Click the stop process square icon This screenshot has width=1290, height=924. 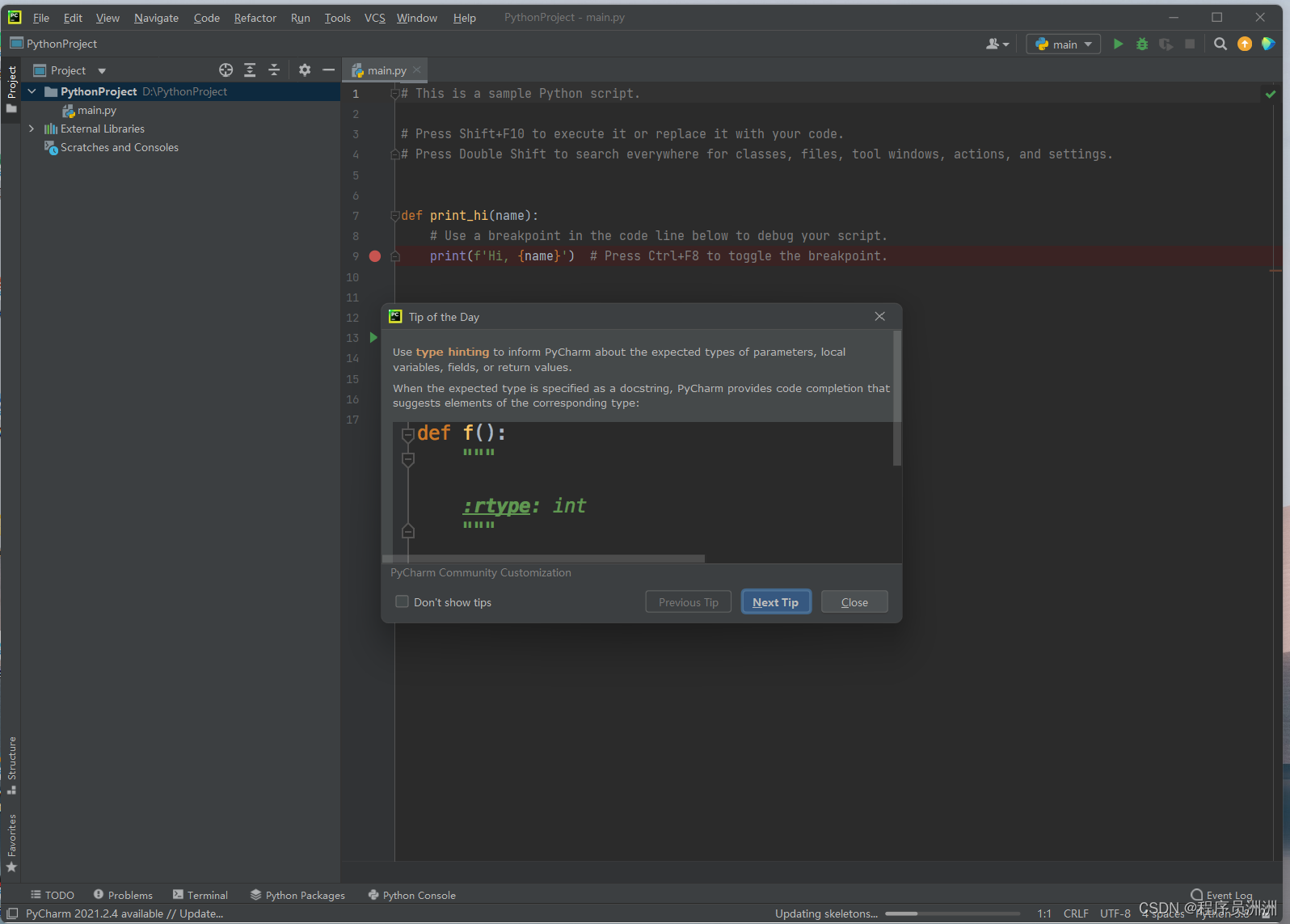coord(1190,44)
